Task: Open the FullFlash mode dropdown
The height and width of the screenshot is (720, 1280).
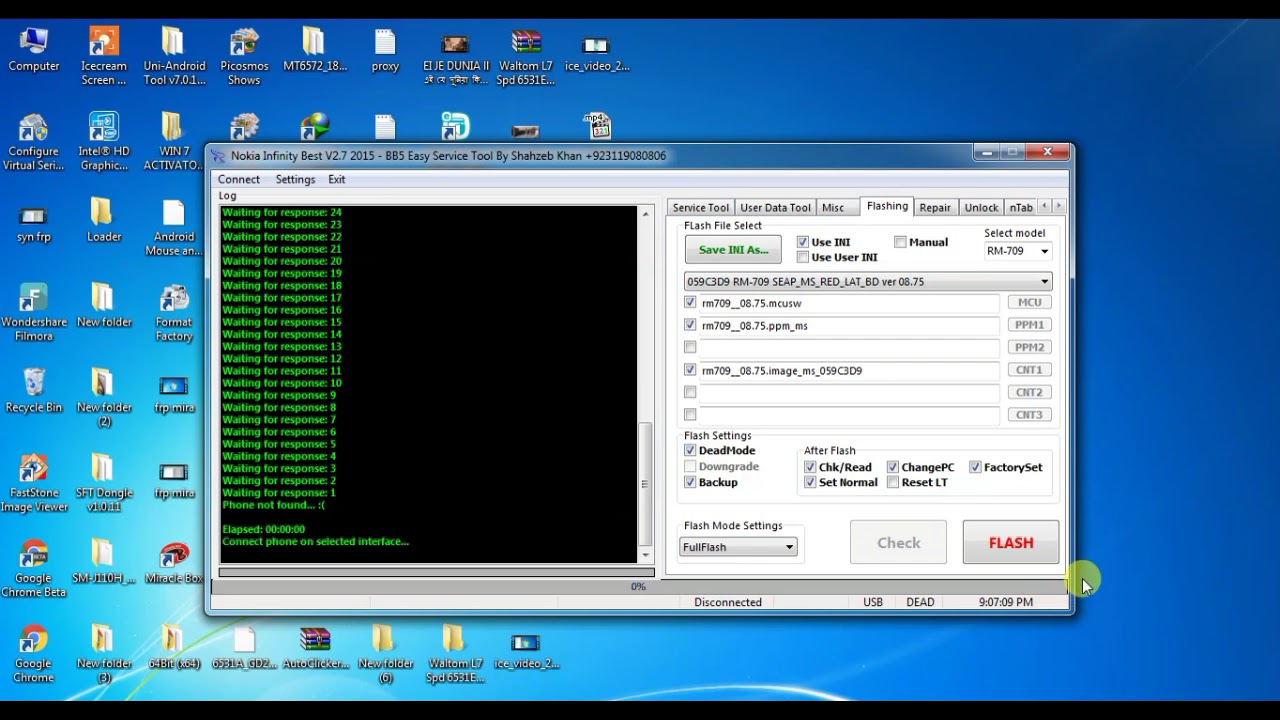Action: [738, 547]
